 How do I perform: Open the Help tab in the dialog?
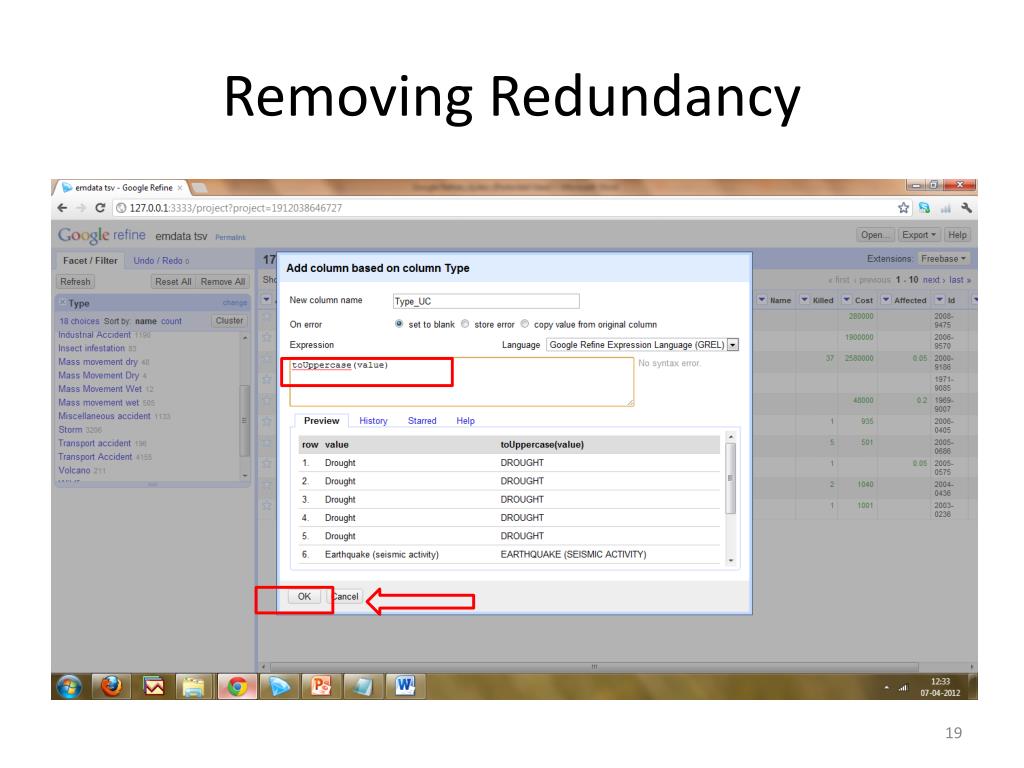[465, 421]
